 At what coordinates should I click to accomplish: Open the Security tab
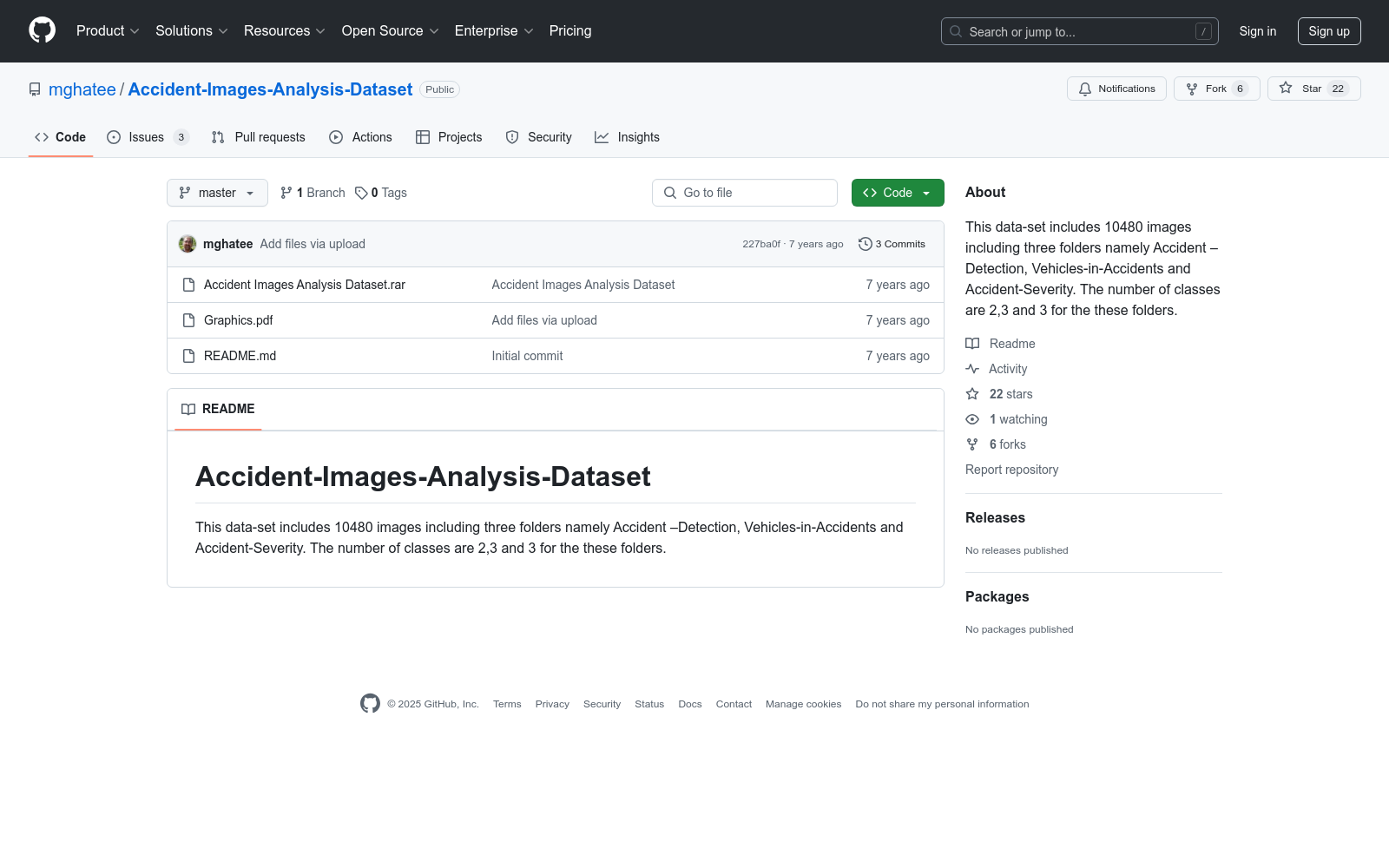click(538, 137)
